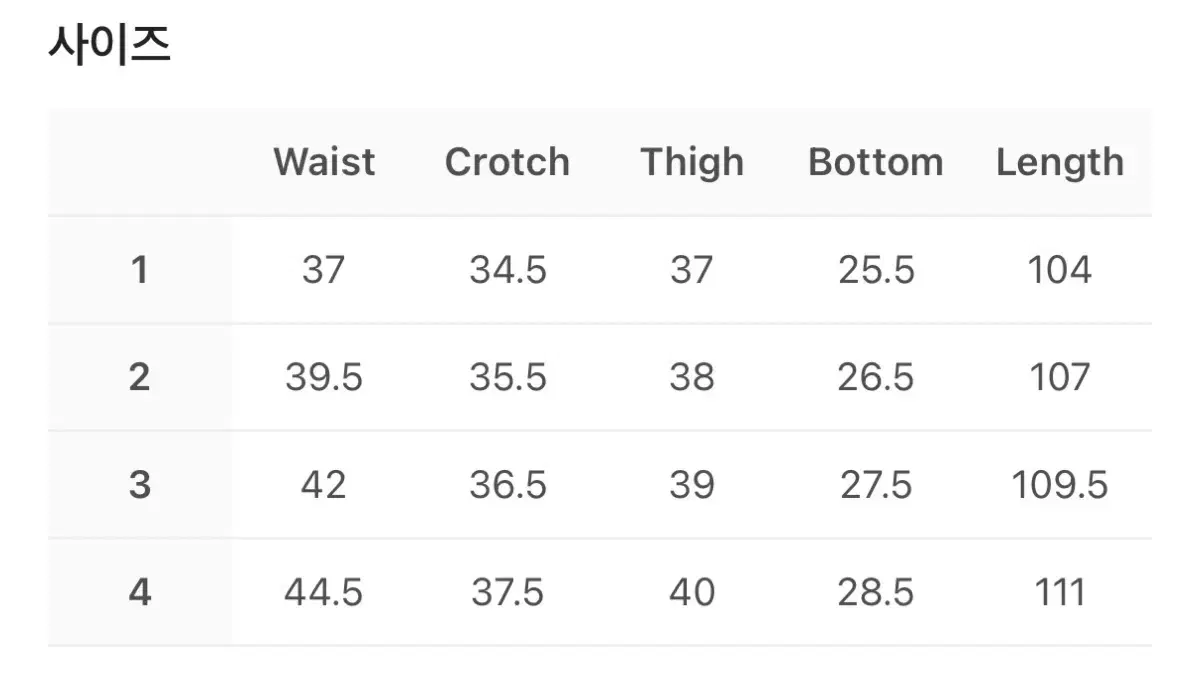Select the Length column header
Screen dimensions: 1200x684
[1060, 162]
